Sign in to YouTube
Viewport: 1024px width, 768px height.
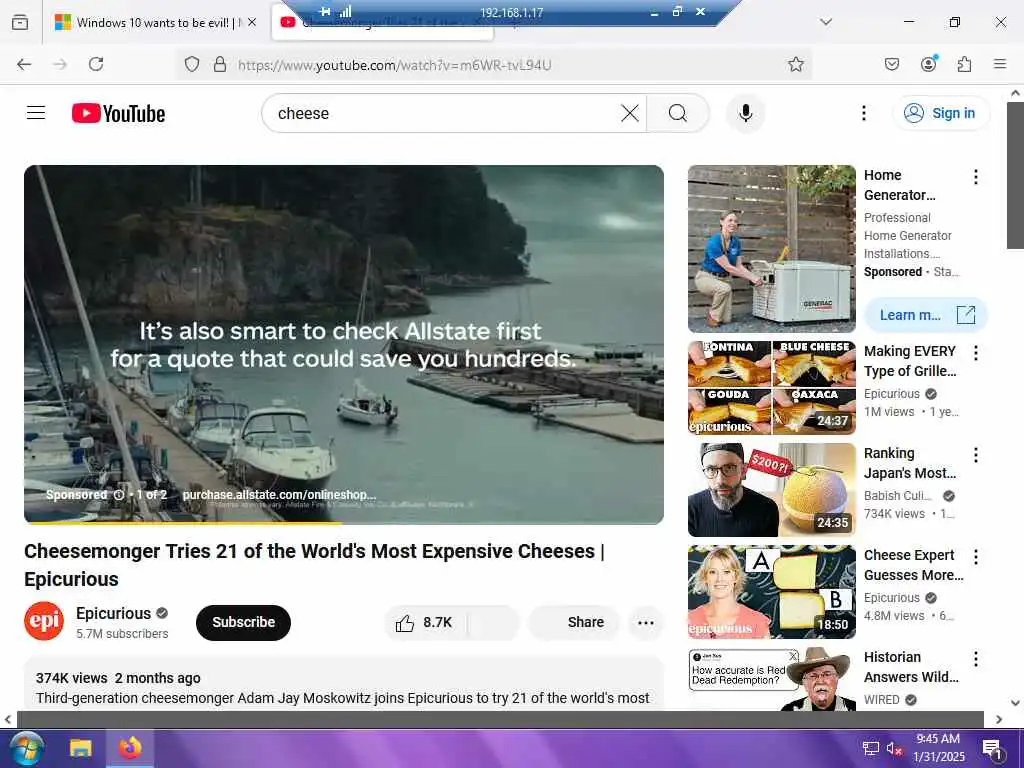pos(940,114)
